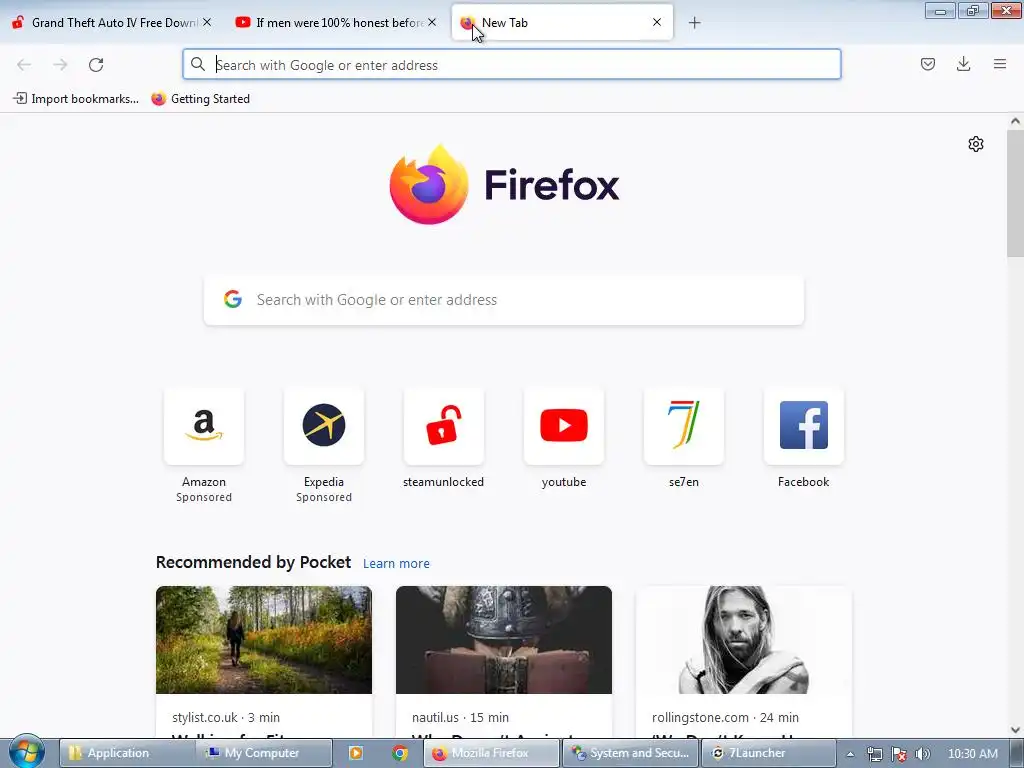Viewport: 1024px width, 768px height.
Task: Click the Learn more Pocket link
Action: point(396,564)
